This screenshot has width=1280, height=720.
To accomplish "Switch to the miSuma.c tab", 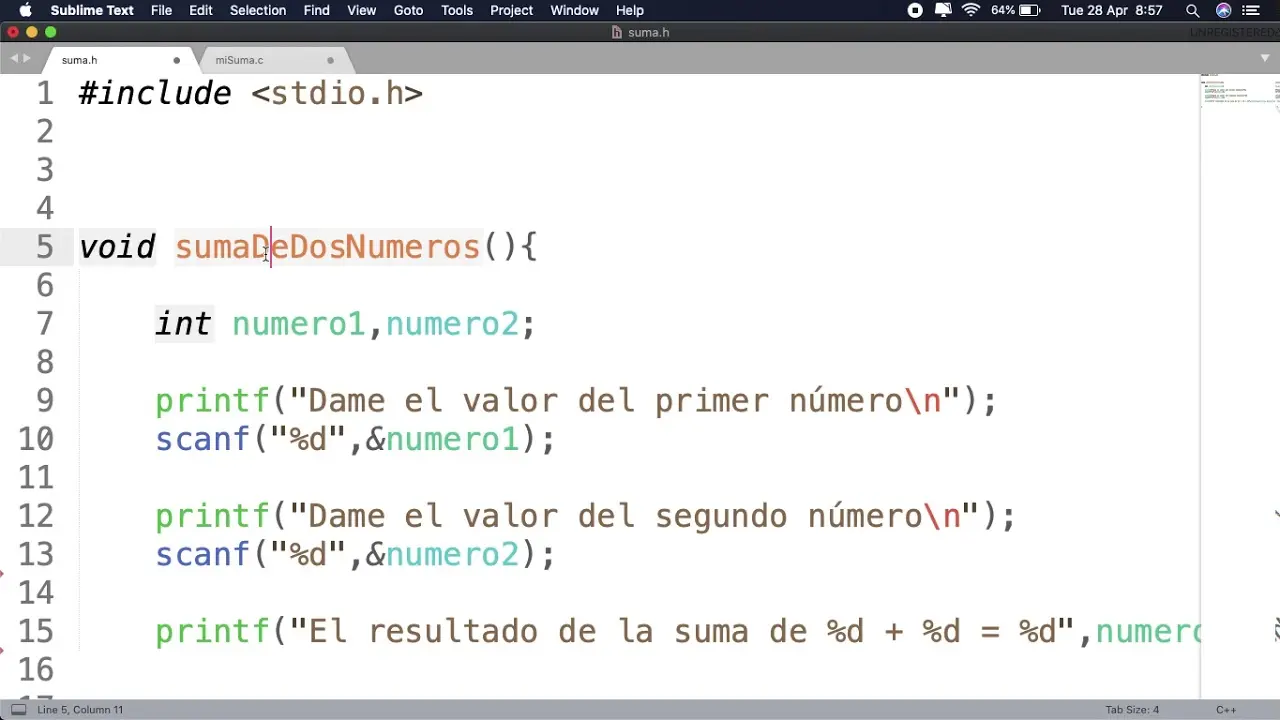I will tap(239, 60).
